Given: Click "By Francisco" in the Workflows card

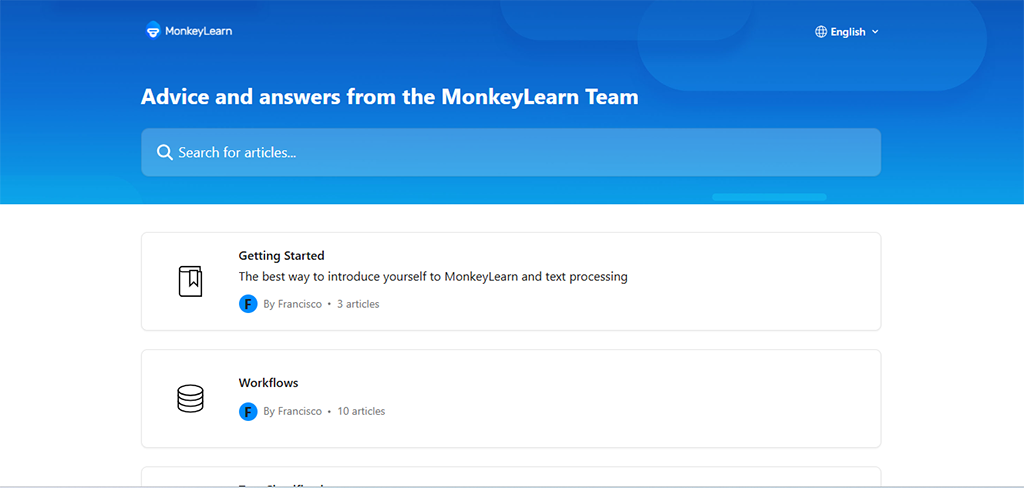Looking at the screenshot, I should pyautogui.click(x=293, y=412).
